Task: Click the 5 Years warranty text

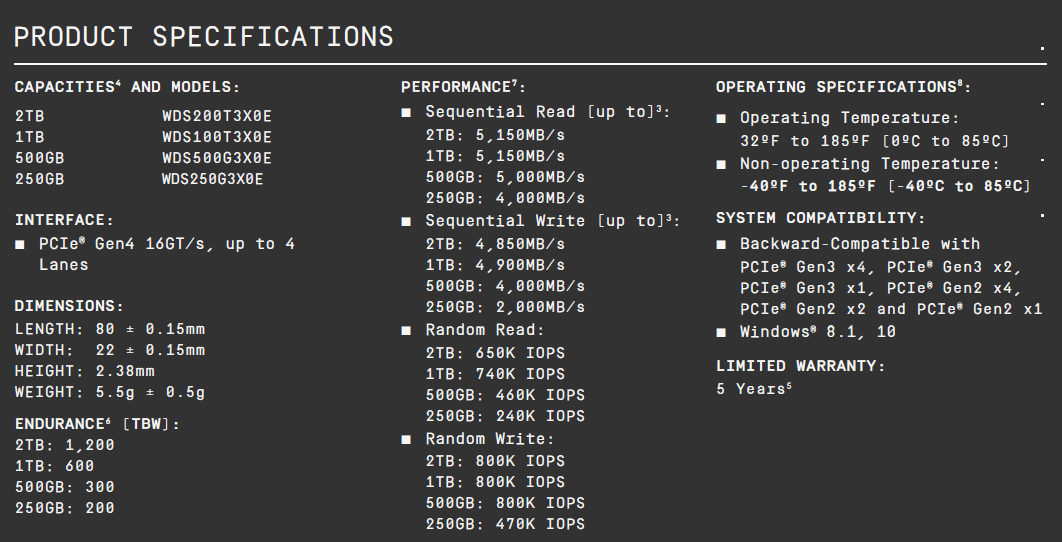Action: pos(754,389)
